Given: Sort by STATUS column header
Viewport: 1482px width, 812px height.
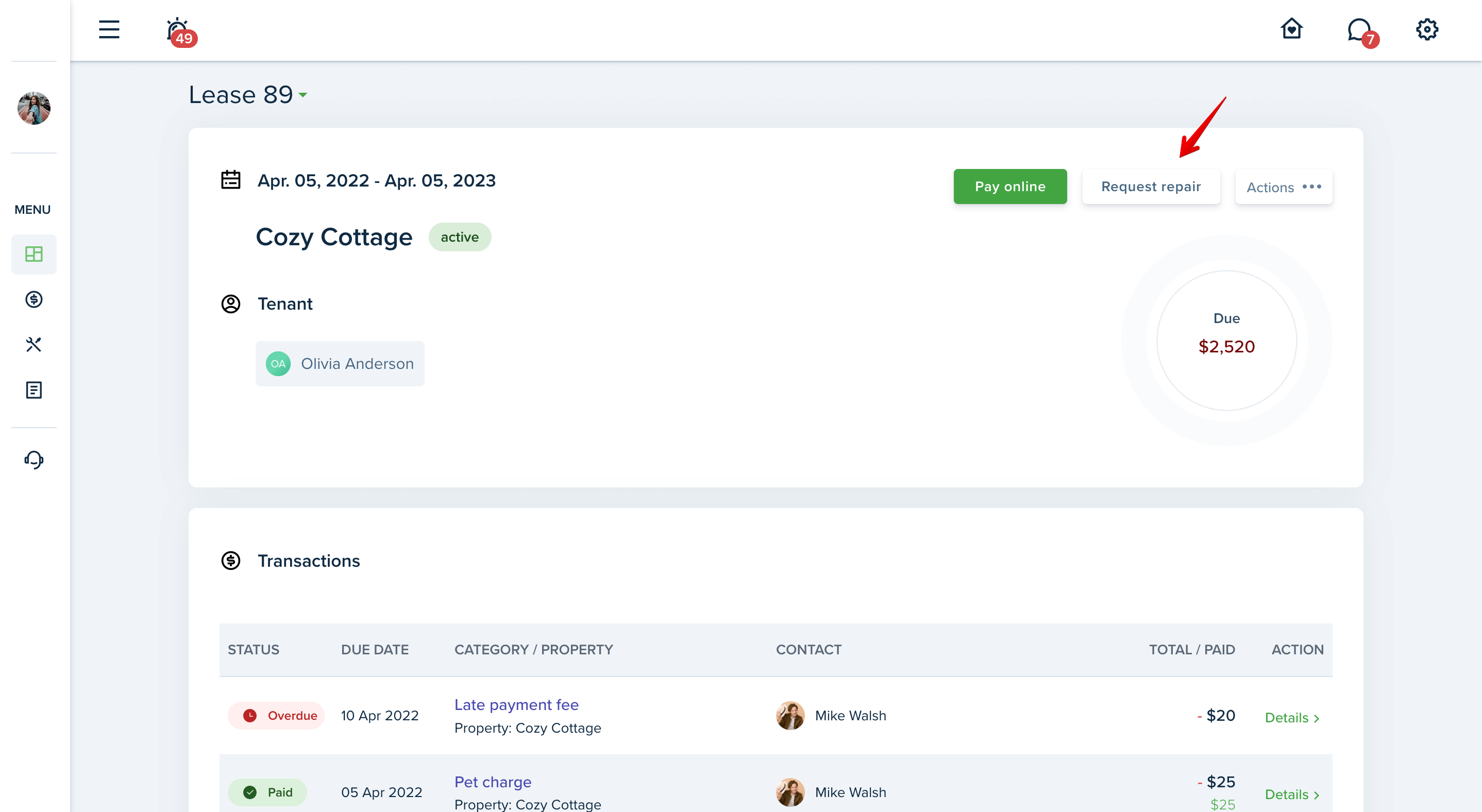Looking at the screenshot, I should click(253, 650).
